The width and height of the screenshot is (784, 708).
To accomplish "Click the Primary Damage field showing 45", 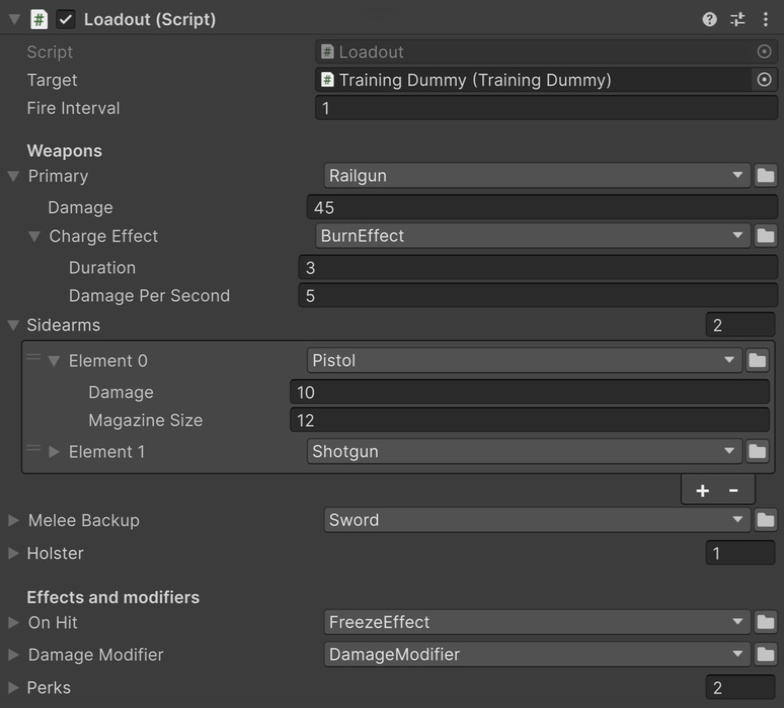I will [x=542, y=208].
